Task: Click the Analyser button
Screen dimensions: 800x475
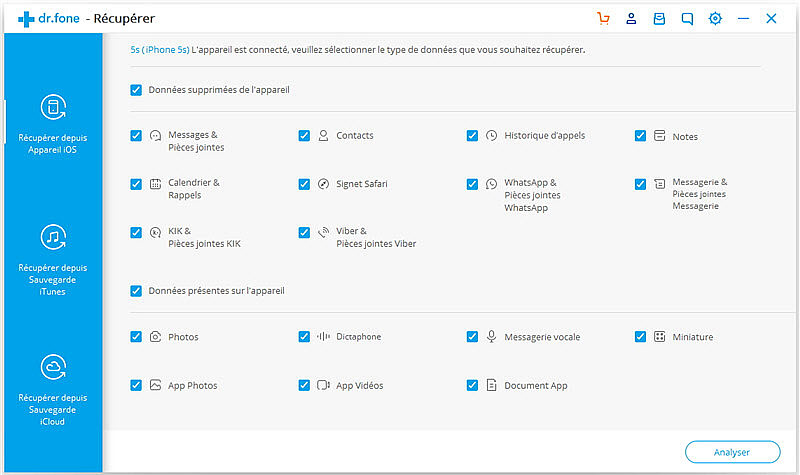Action: click(x=732, y=452)
